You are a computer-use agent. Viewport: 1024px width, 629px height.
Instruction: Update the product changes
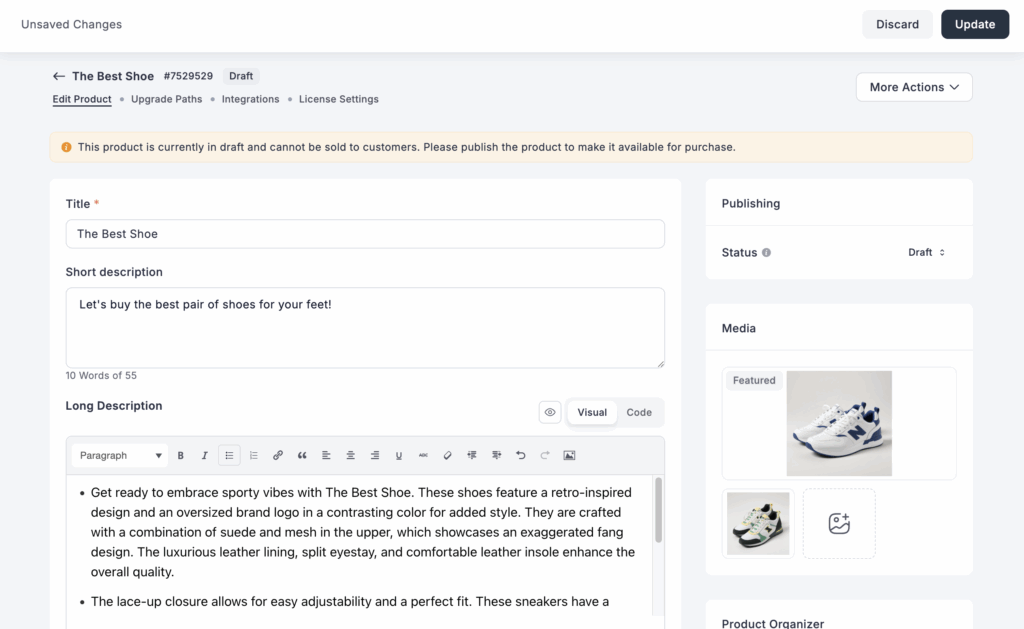pos(974,24)
